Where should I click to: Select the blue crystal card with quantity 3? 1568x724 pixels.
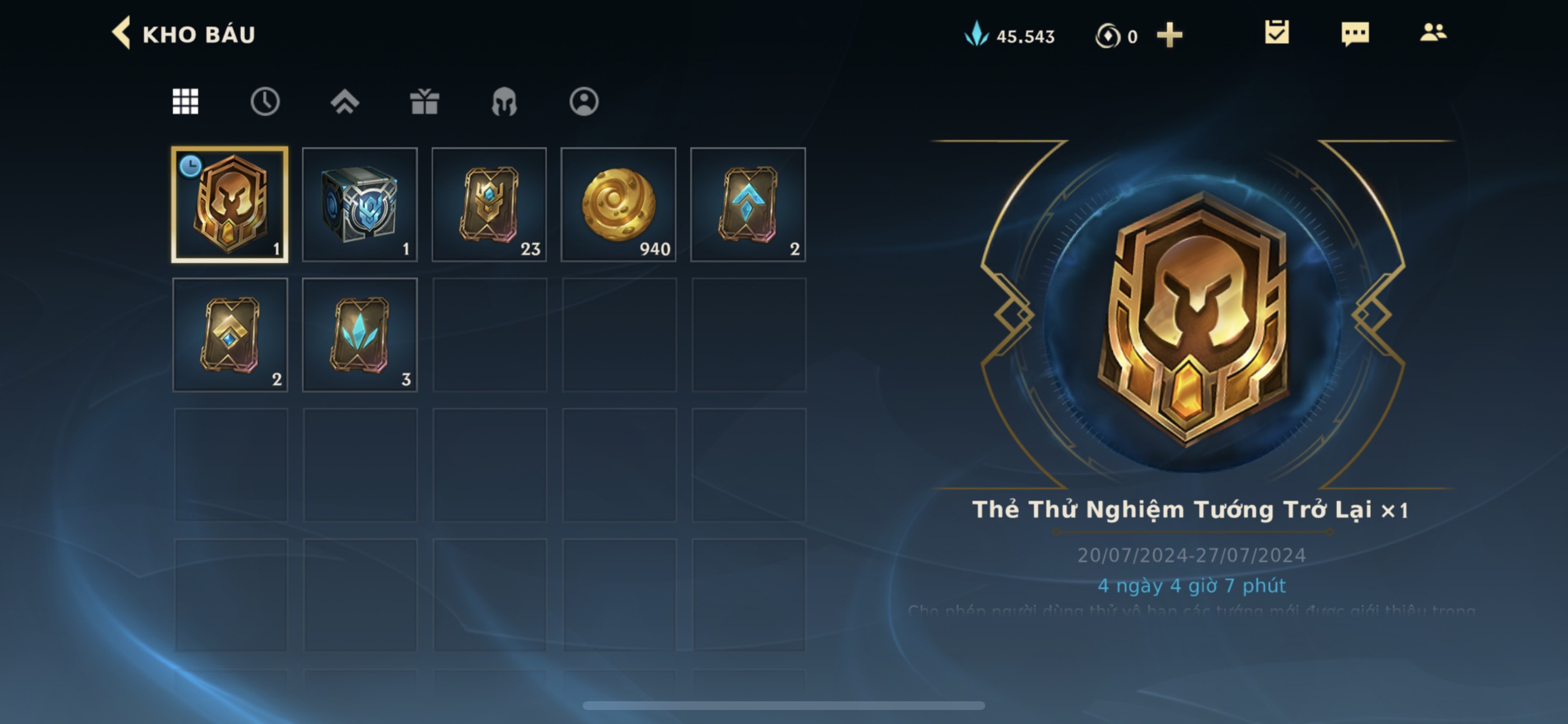(360, 335)
